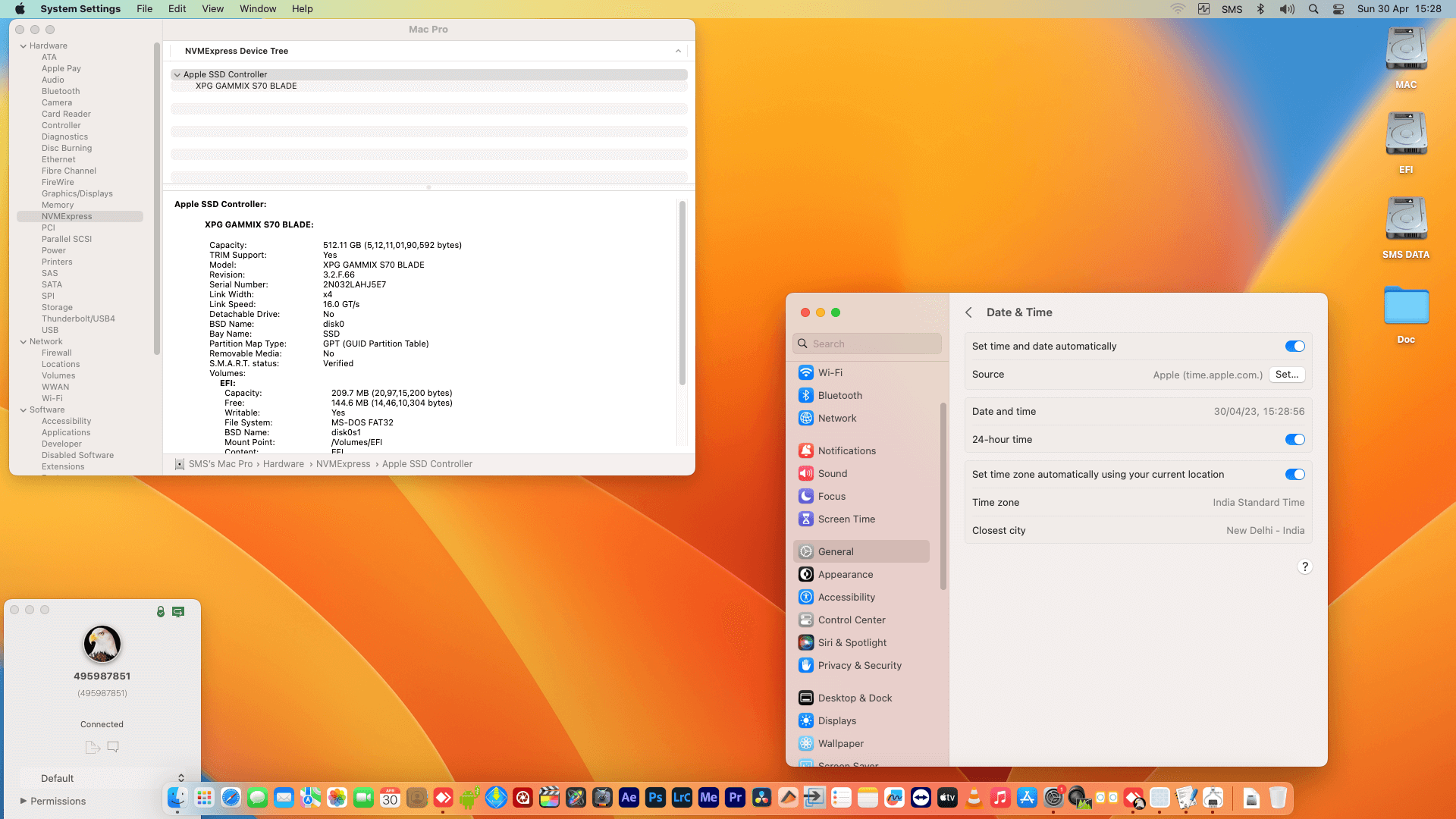Collapse the Apple SSD Controller tree row
This screenshot has height=819, width=1456.
[x=177, y=75]
